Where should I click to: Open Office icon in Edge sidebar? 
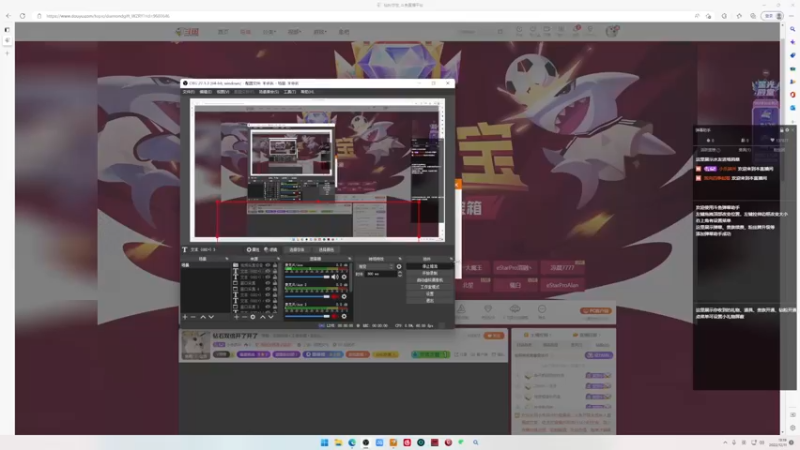pyautogui.click(x=792, y=95)
